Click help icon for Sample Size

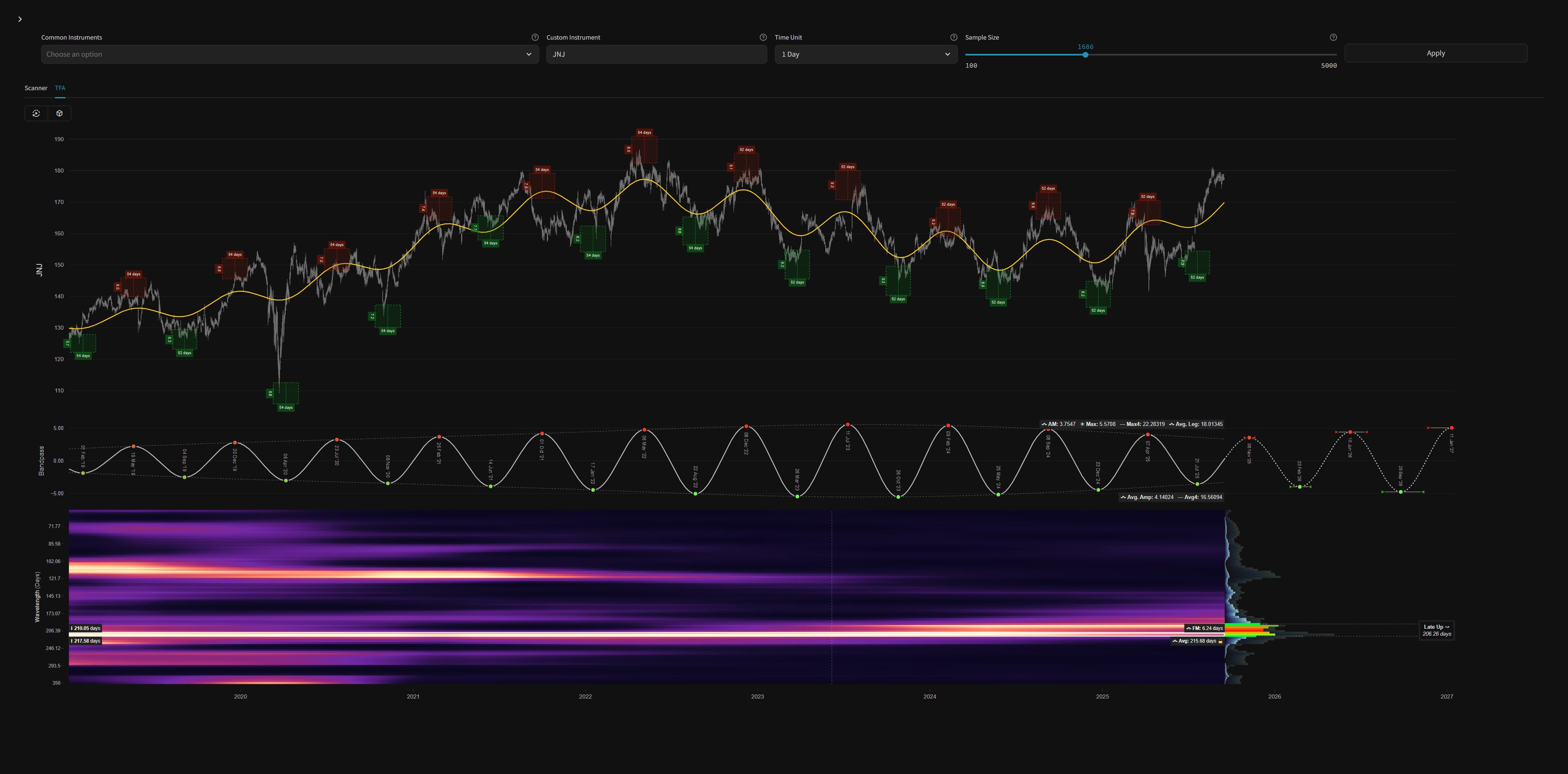click(x=1333, y=37)
